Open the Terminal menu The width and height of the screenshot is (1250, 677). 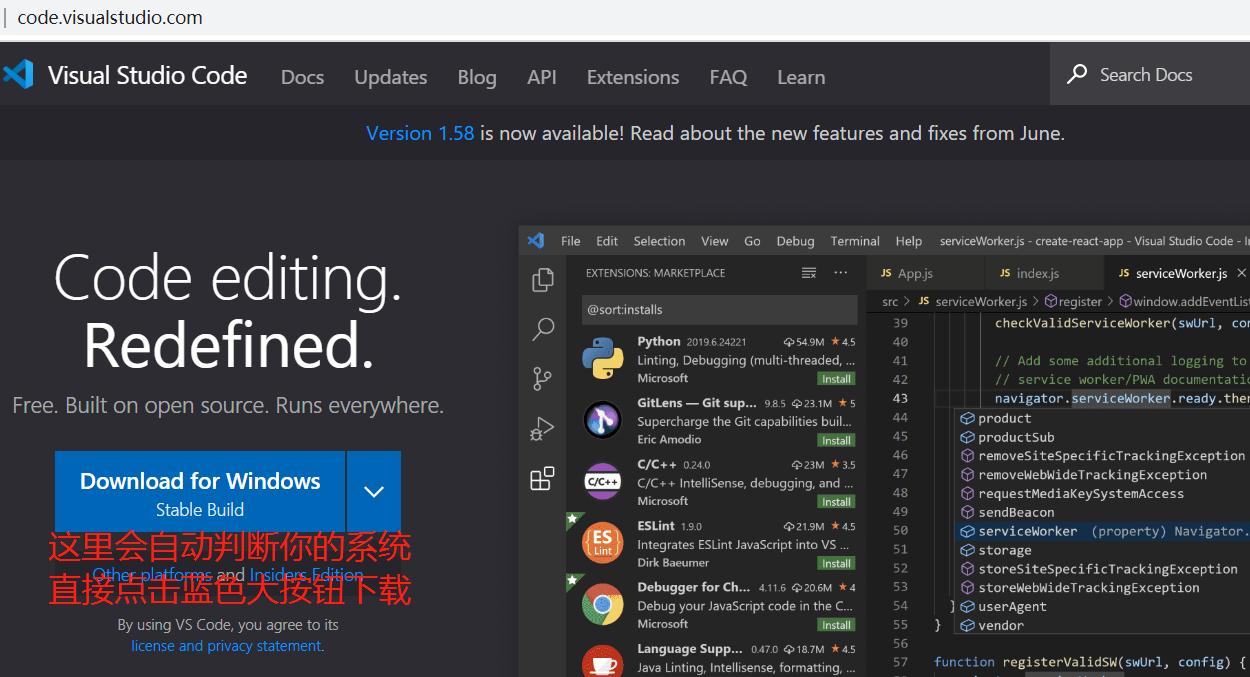click(855, 241)
